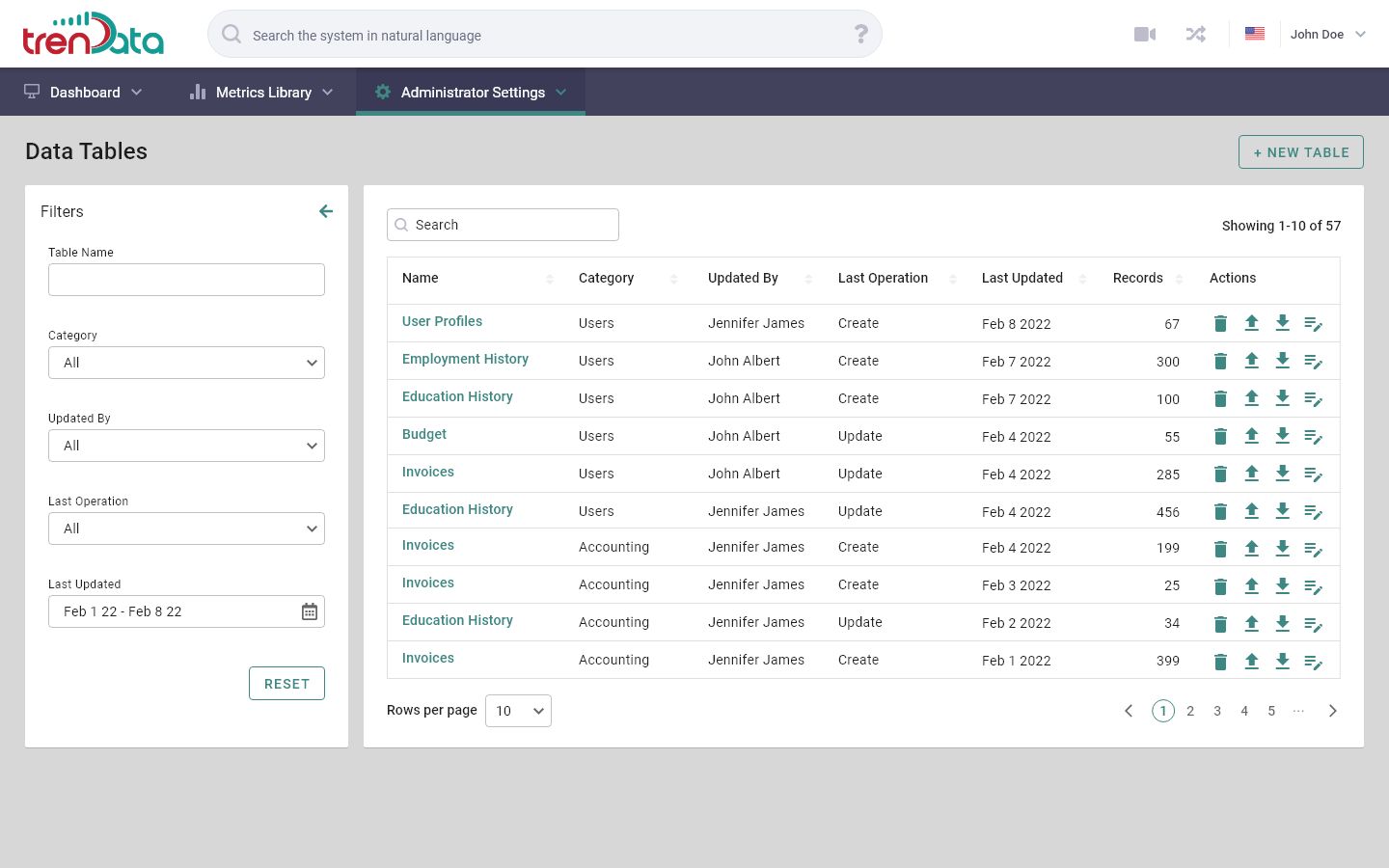Click the video camera icon in header
The image size is (1389, 868).
(x=1145, y=35)
